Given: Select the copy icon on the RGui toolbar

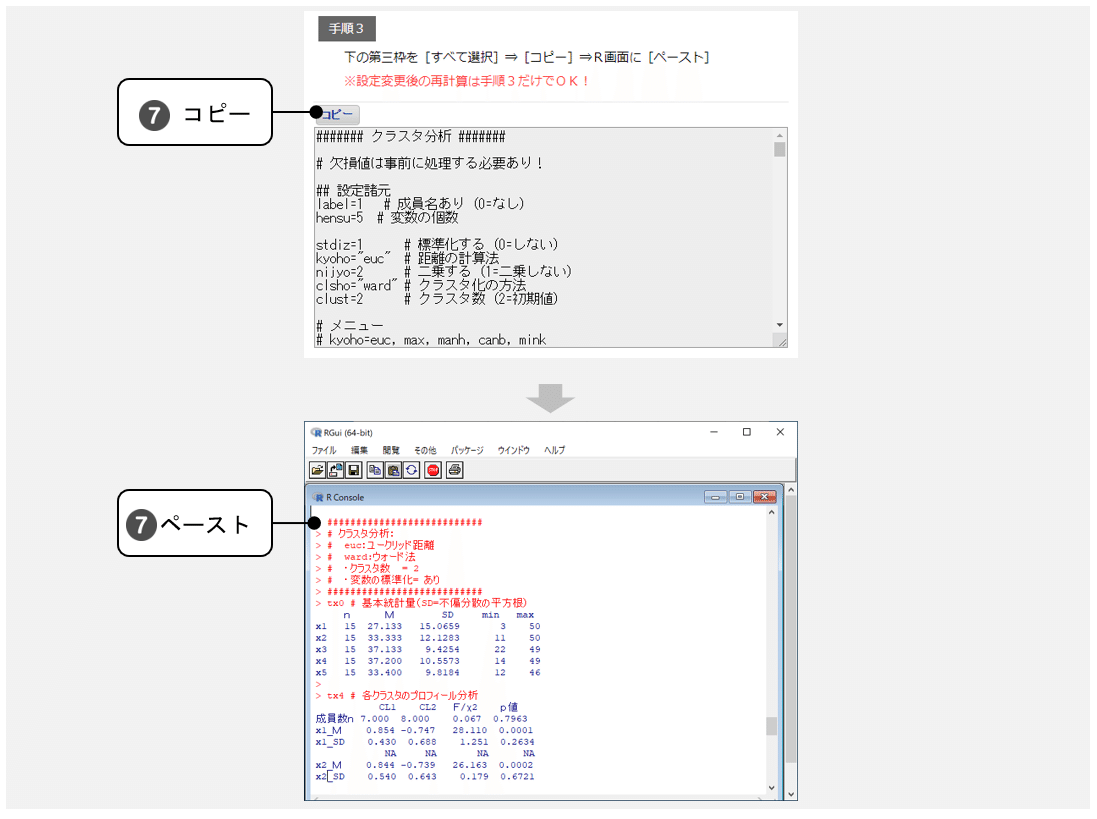Looking at the screenshot, I should [x=374, y=470].
